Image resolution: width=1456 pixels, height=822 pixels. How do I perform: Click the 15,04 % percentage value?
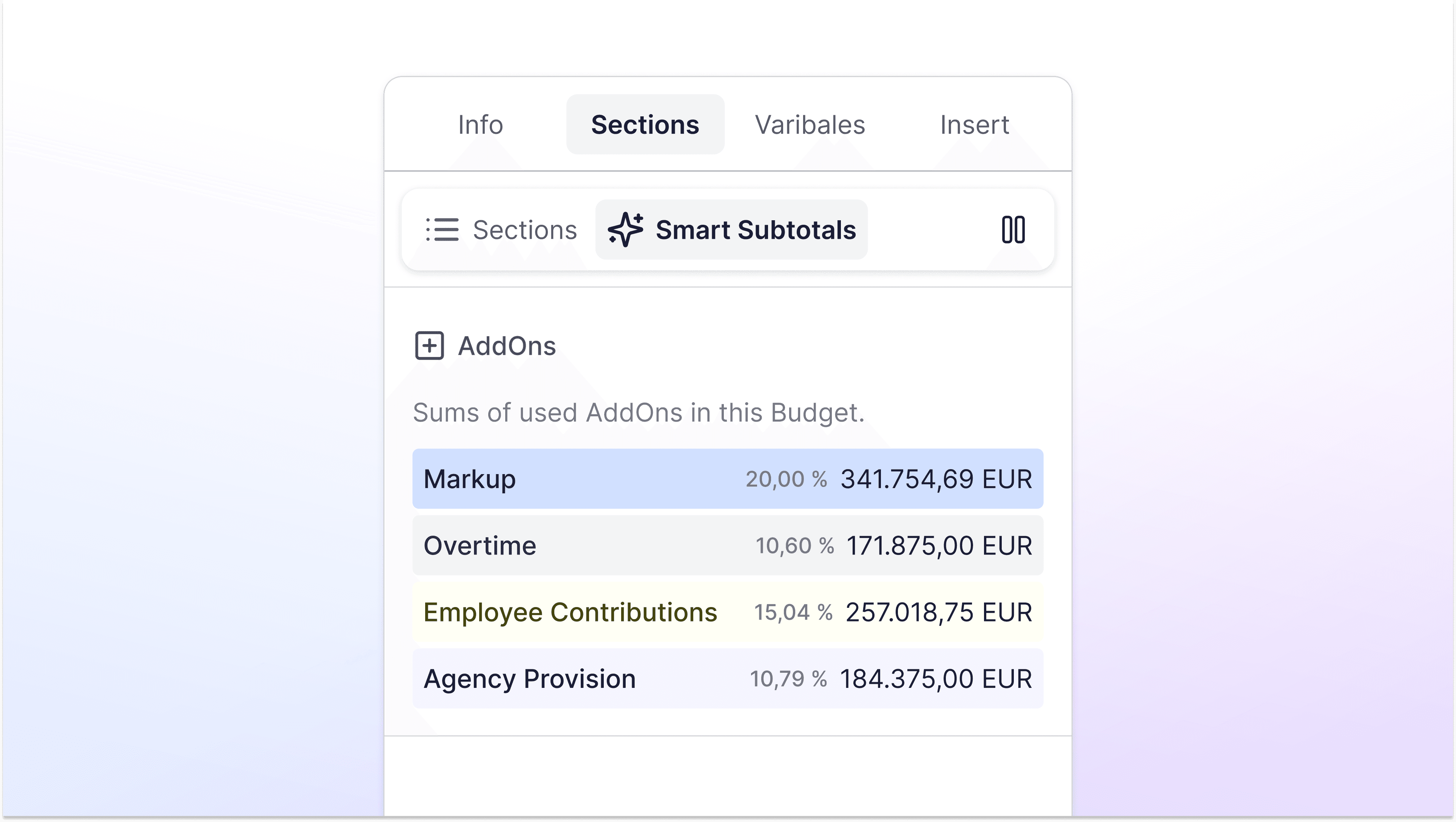pyautogui.click(x=793, y=612)
